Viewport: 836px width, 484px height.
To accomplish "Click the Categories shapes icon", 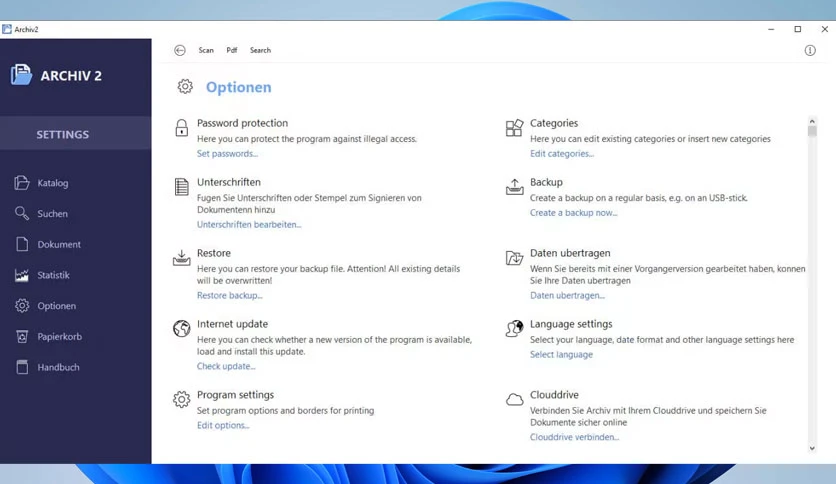I will click(515, 128).
